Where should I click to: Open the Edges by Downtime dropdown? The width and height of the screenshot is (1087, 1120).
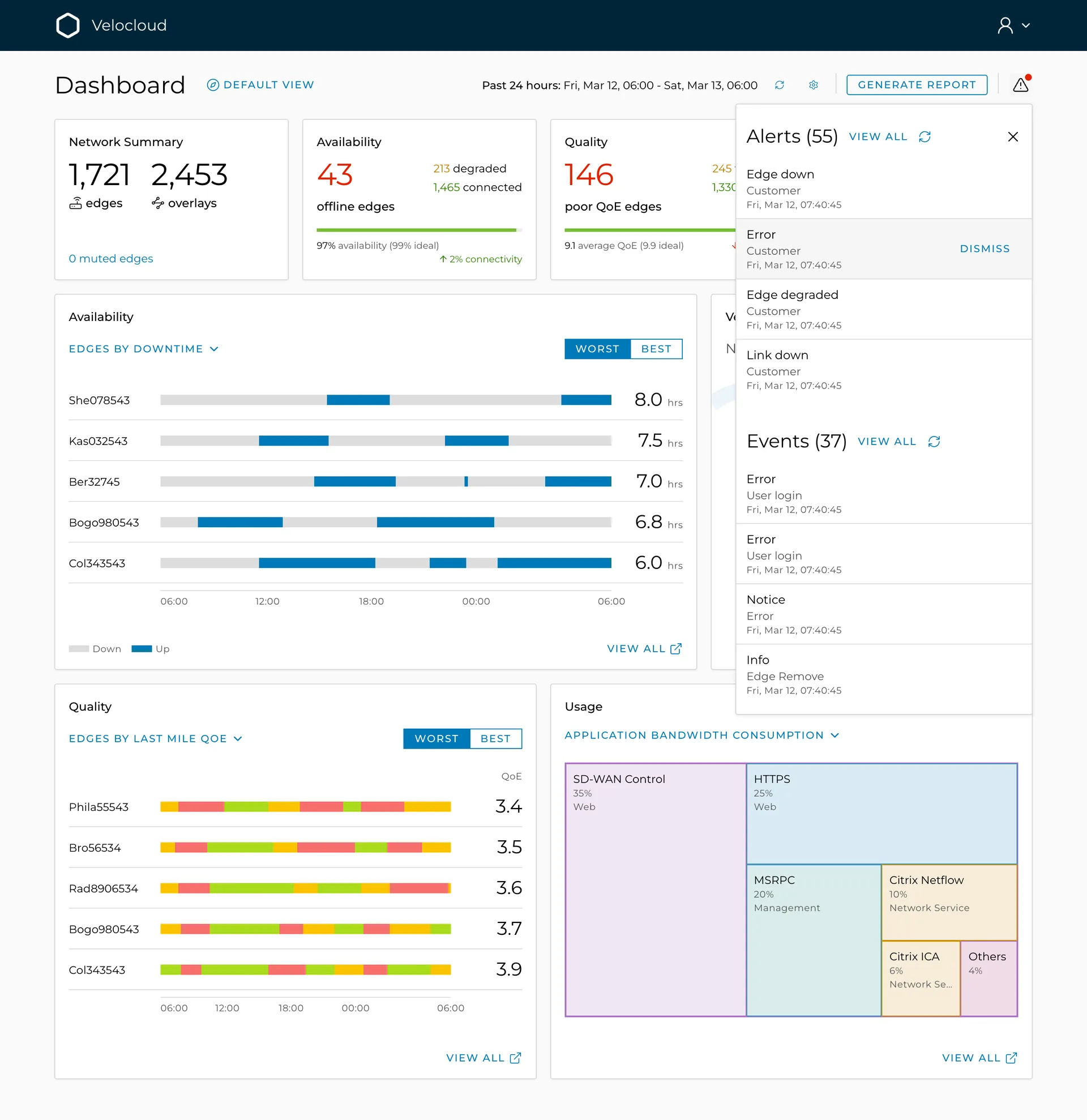point(143,349)
